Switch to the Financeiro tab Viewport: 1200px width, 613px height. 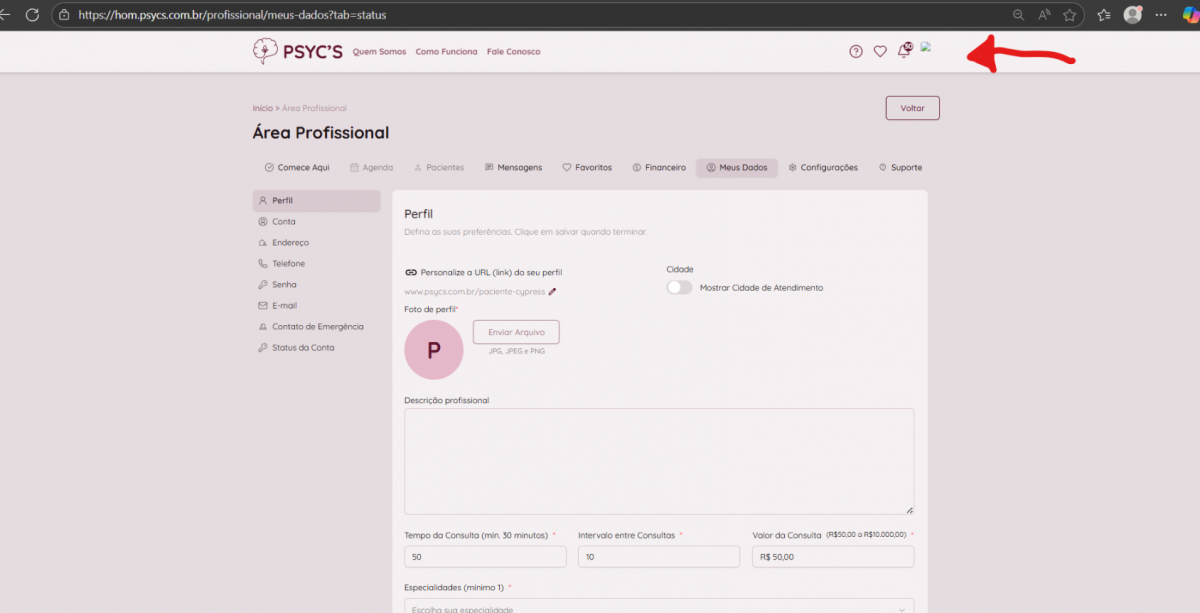659,168
